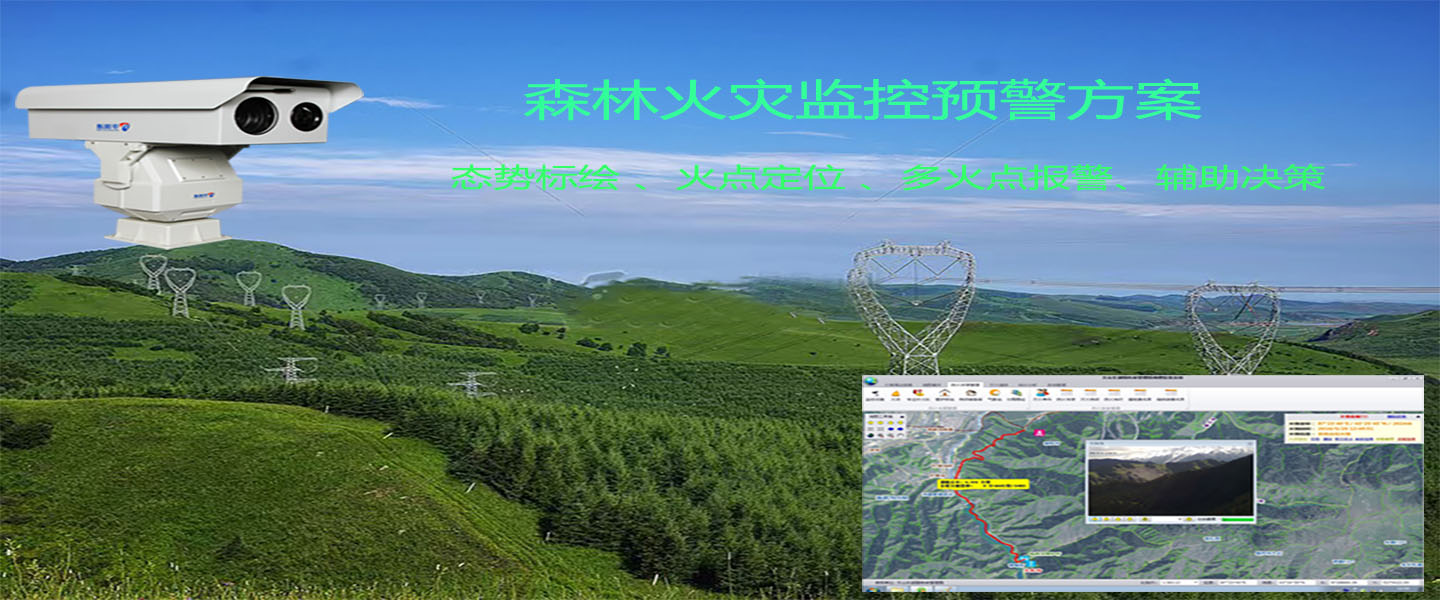Switch to the active monitoring ribbon tab
Screen dimensions: 1440x600
click(966, 384)
